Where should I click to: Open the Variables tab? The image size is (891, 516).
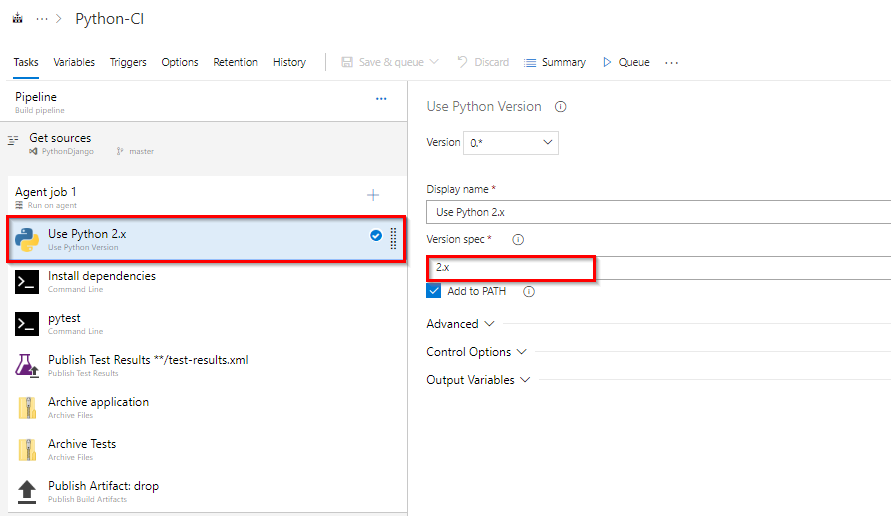tap(74, 62)
